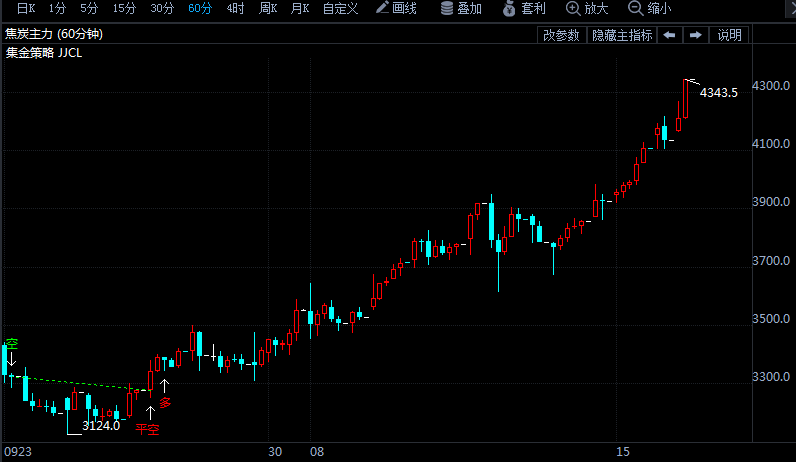Click the left arrow indicator button
The height and width of the screenshot is (462, 796).
(670, 35)
